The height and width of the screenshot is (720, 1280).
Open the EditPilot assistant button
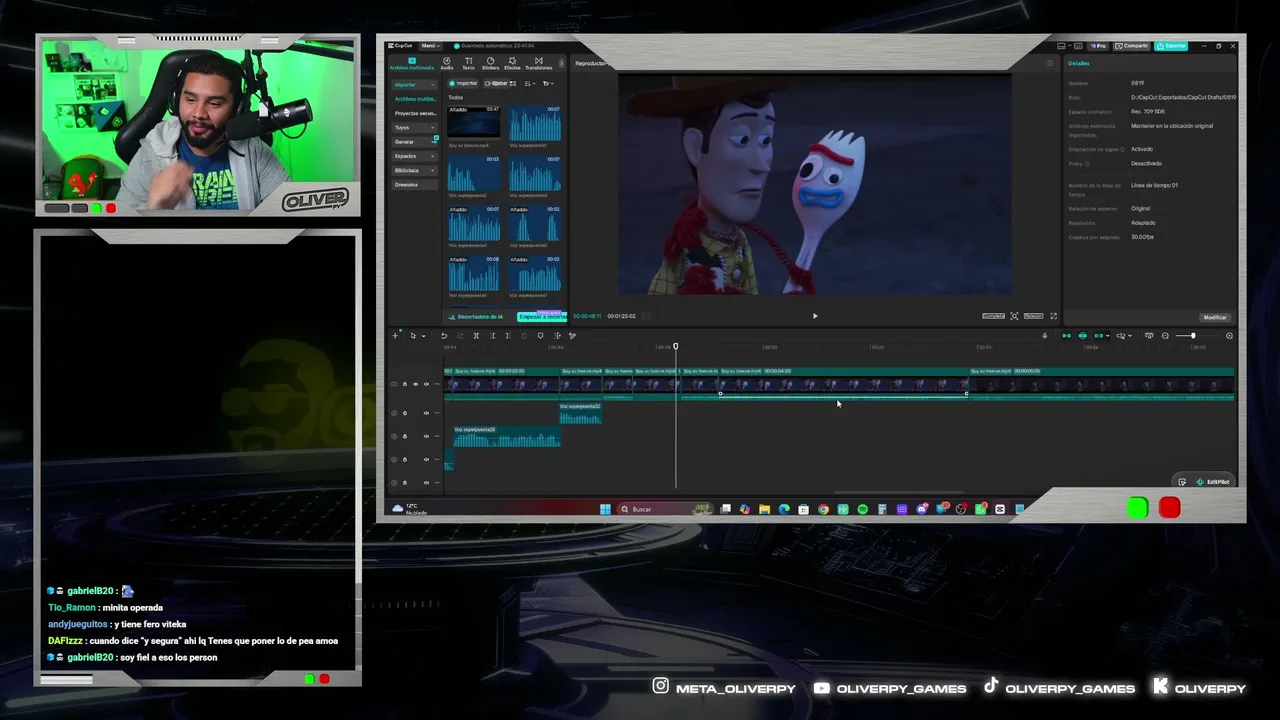pyautogui.click(x=1211, y=482)
